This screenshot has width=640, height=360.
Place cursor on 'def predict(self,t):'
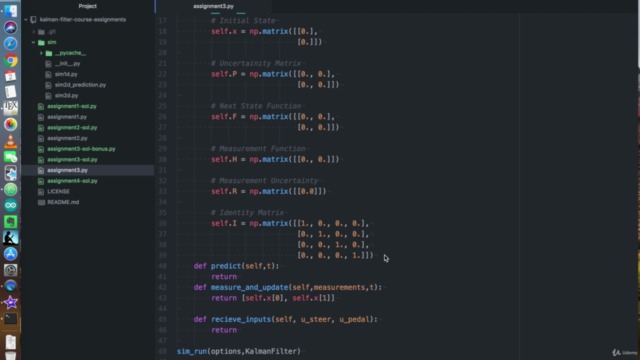(x=236, y=266)
